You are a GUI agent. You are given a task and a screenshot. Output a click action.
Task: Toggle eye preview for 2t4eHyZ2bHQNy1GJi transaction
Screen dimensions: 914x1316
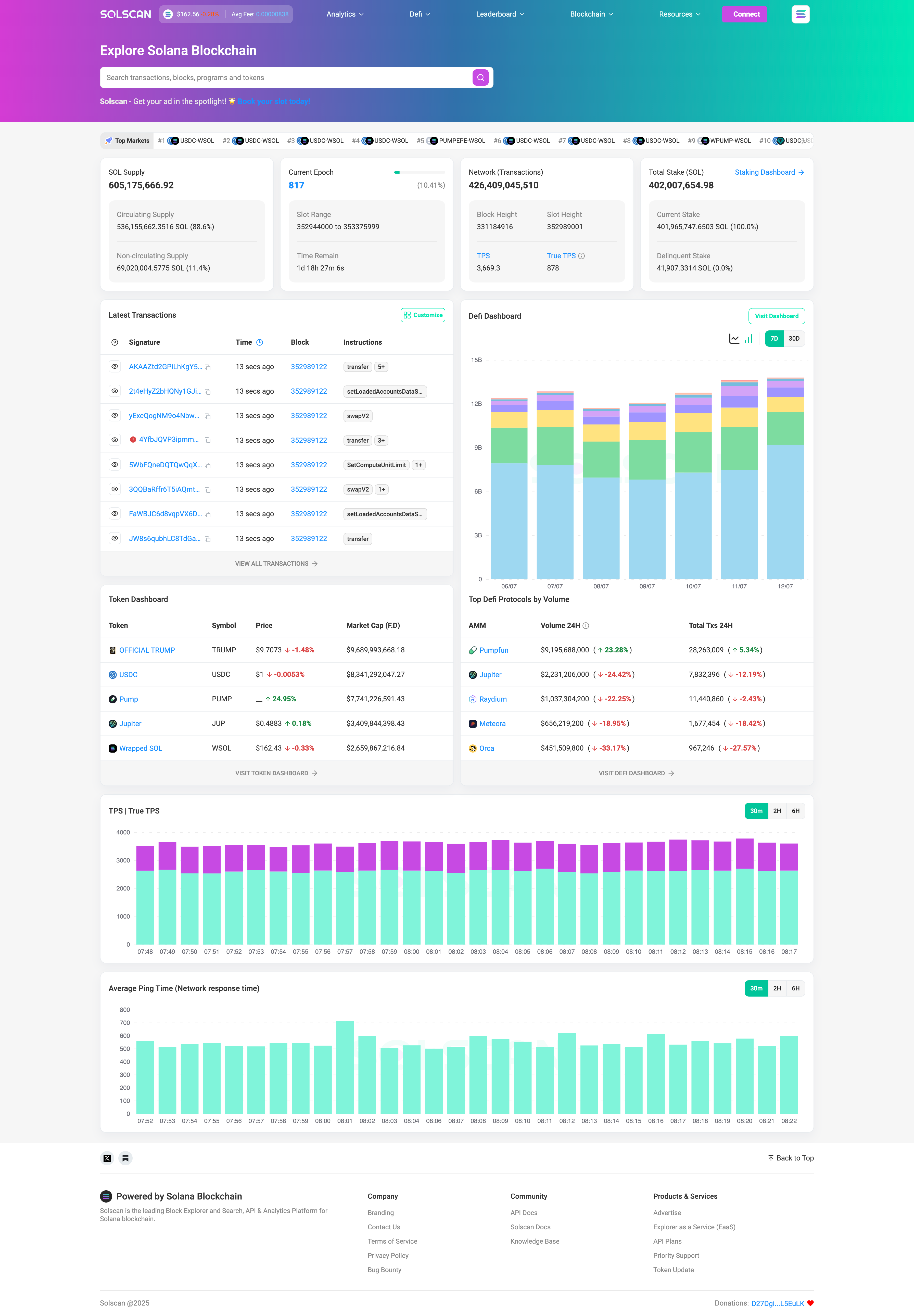(x=115, y=391)
